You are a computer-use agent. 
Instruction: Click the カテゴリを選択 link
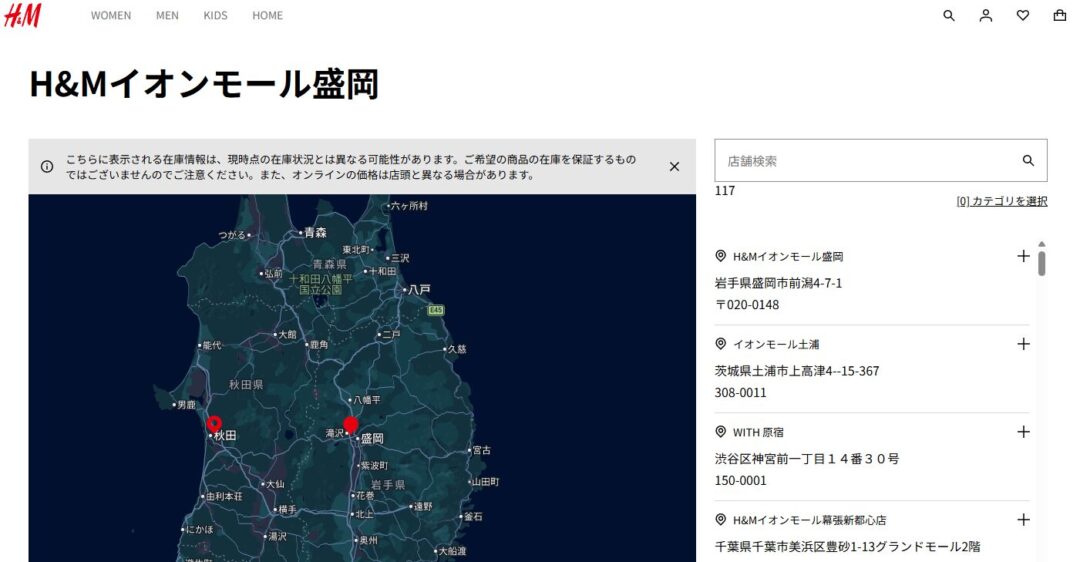point(1002,201)
